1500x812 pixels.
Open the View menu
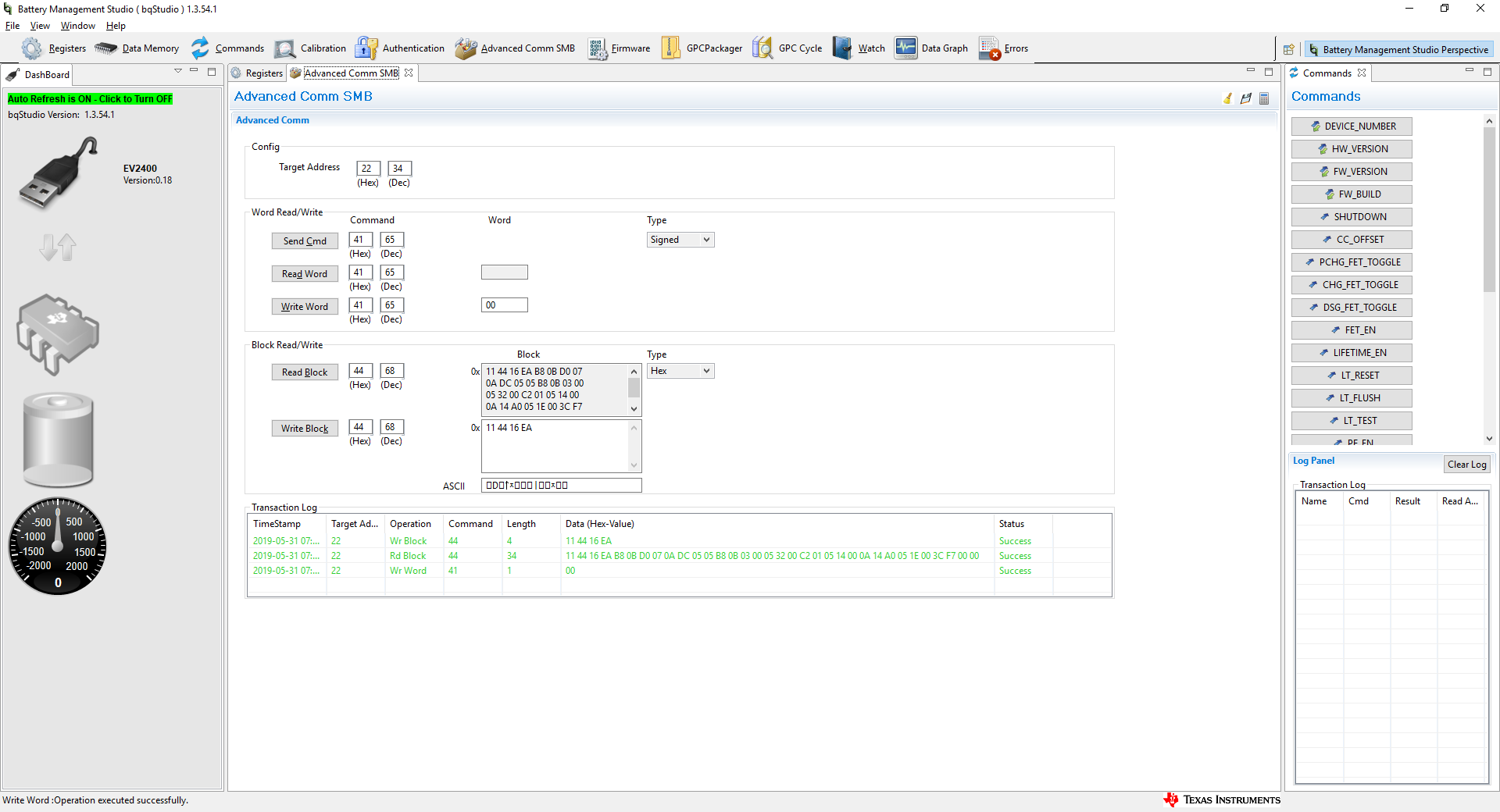click(40, 26)
